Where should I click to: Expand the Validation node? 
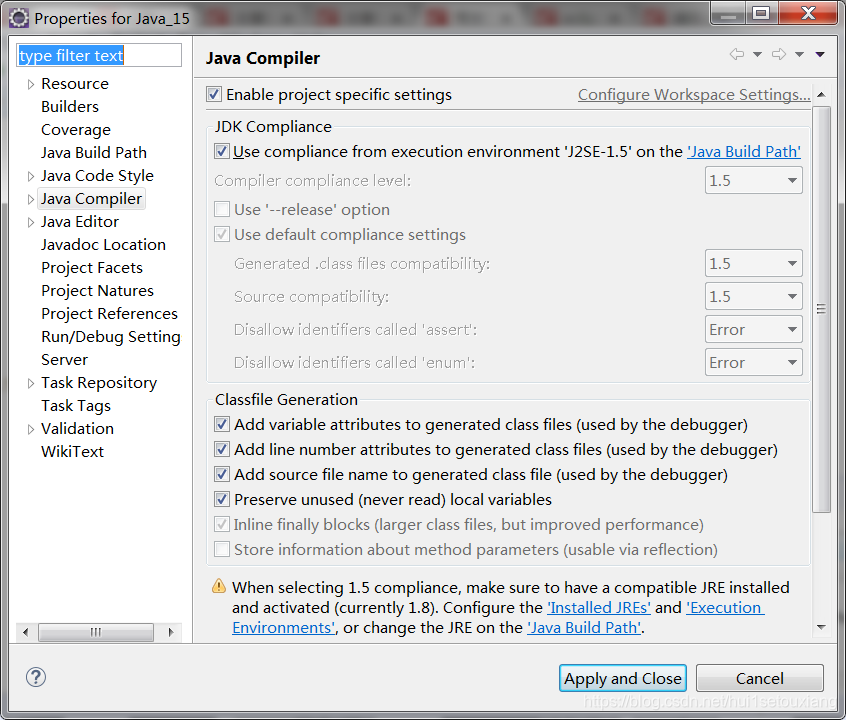click(x=31, y=429)
